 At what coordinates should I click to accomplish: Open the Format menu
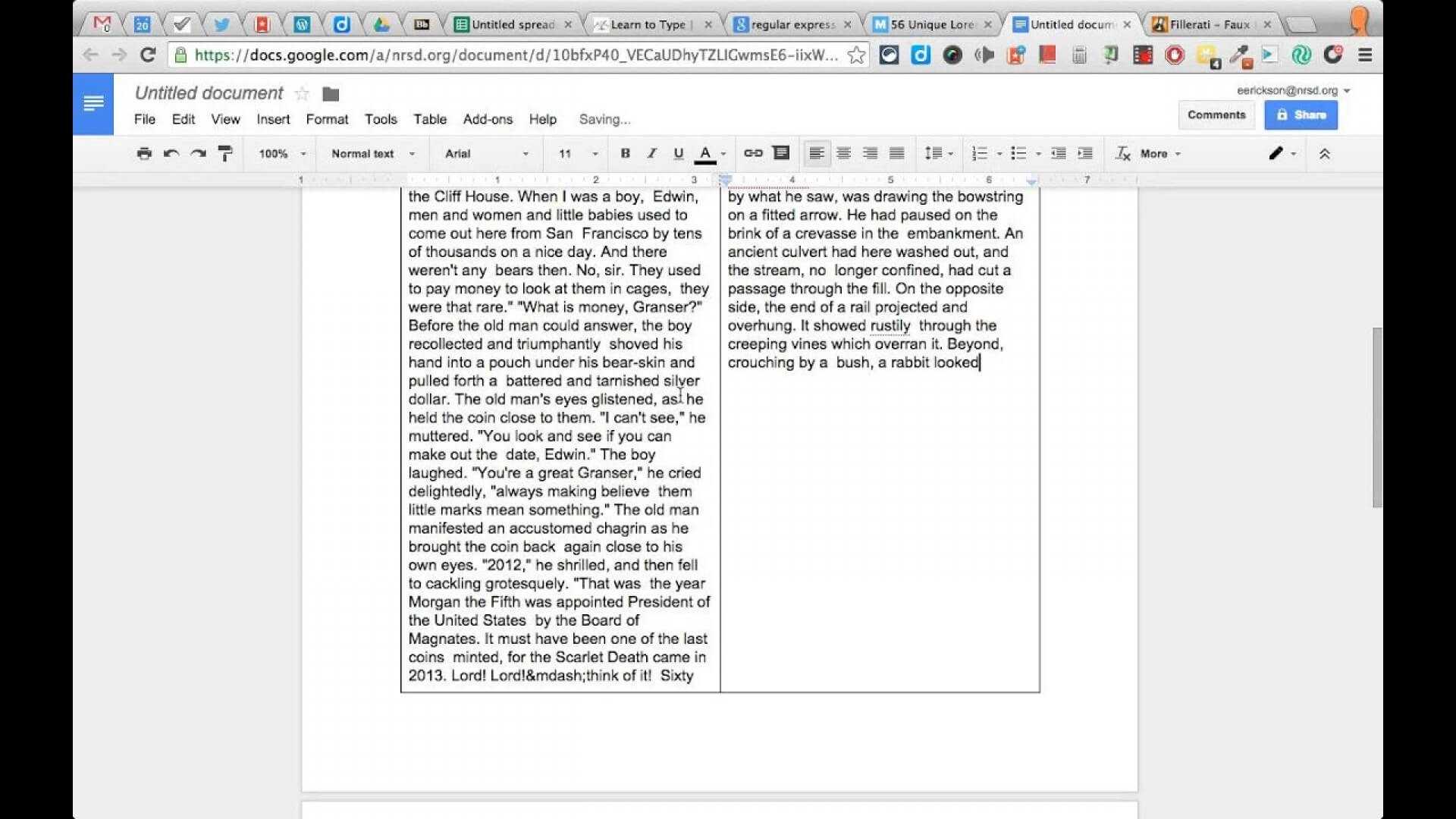(x=326, y=119)
